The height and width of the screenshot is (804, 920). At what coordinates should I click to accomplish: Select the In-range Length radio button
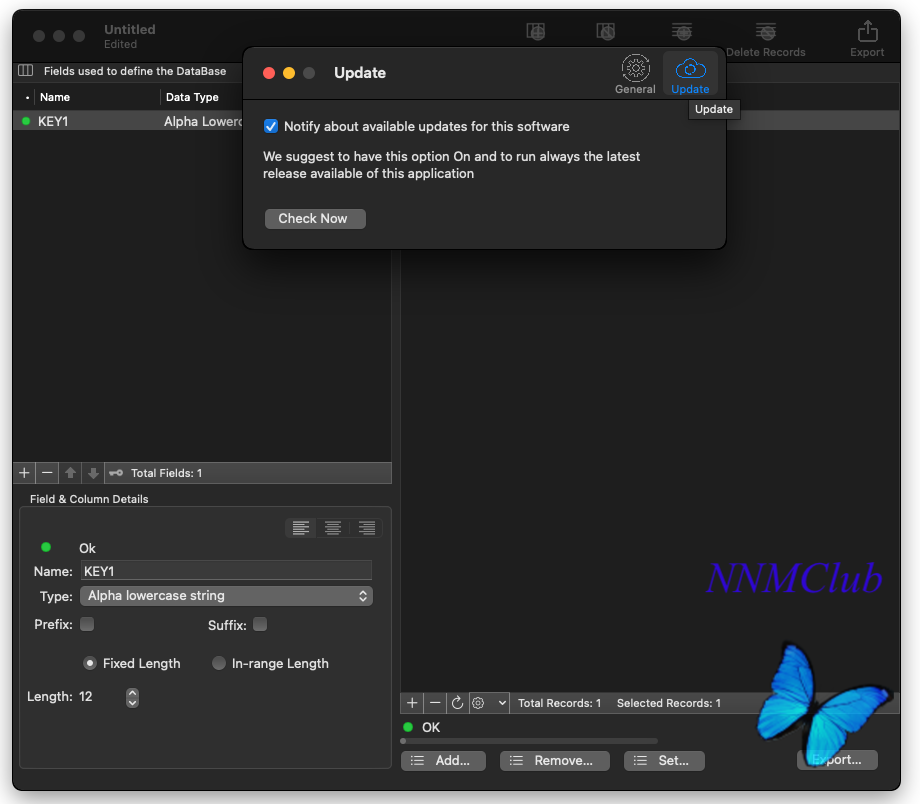218,663
